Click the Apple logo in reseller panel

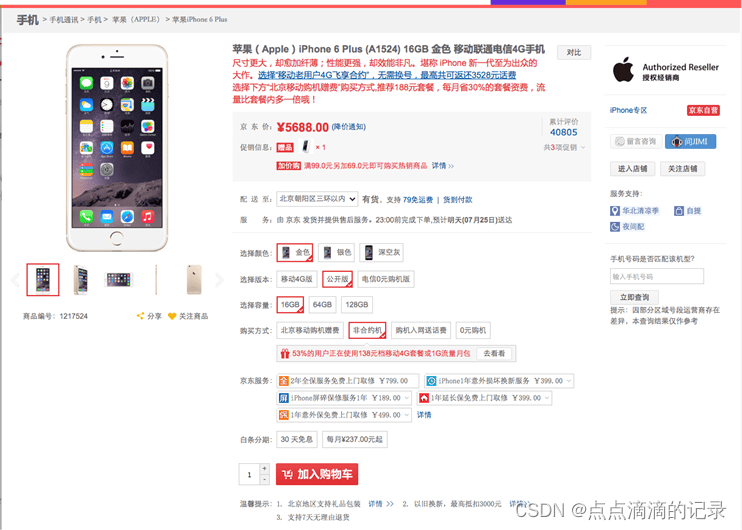[x=623, y=70]
